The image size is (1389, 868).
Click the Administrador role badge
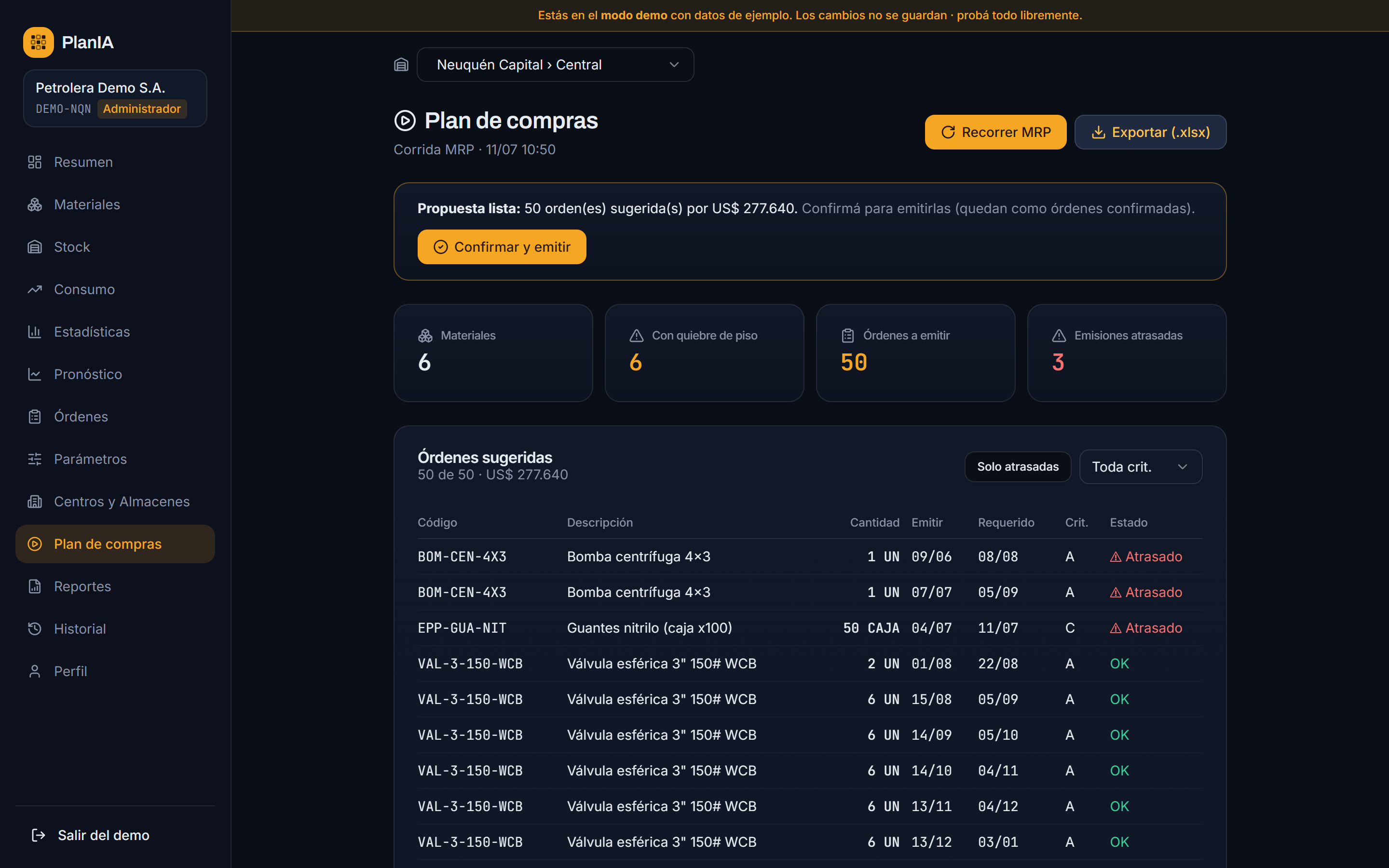click(142, 108)
